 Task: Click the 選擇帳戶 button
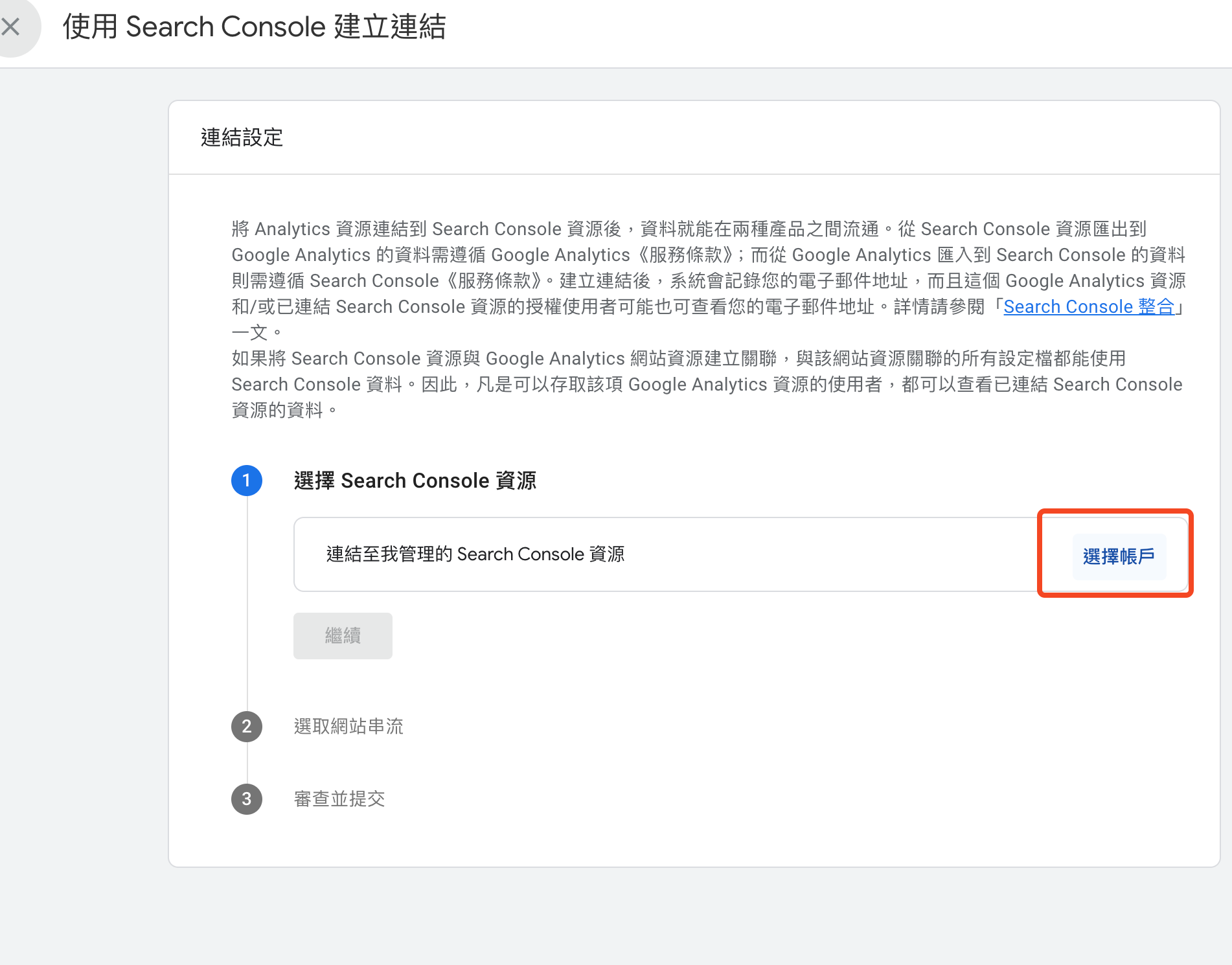[1119, 556]
